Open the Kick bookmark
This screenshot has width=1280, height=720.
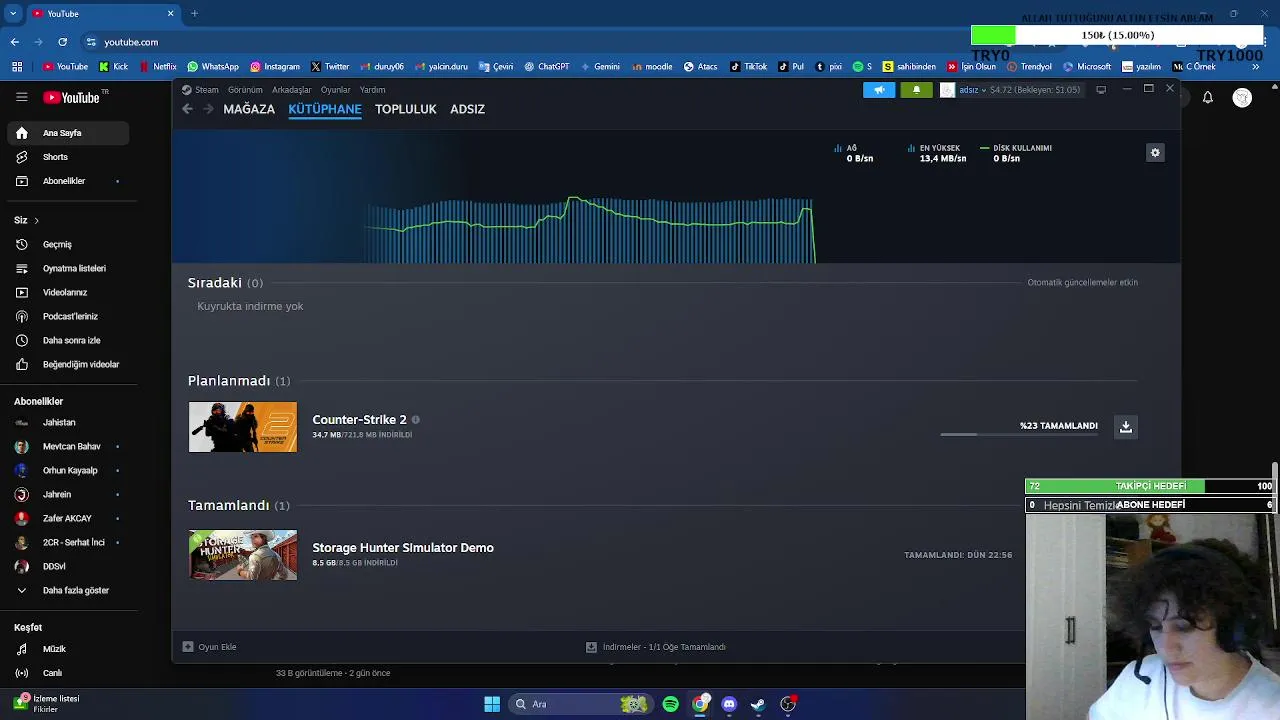pyautogui.click(x=114, y=67)
